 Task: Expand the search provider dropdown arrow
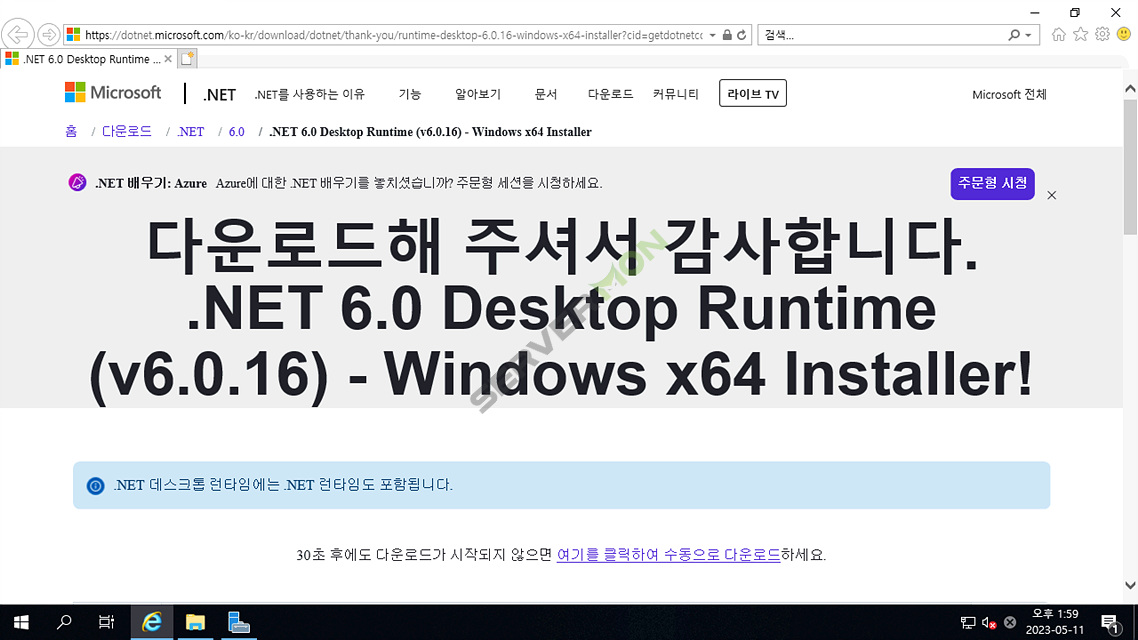pos(1028,35)
